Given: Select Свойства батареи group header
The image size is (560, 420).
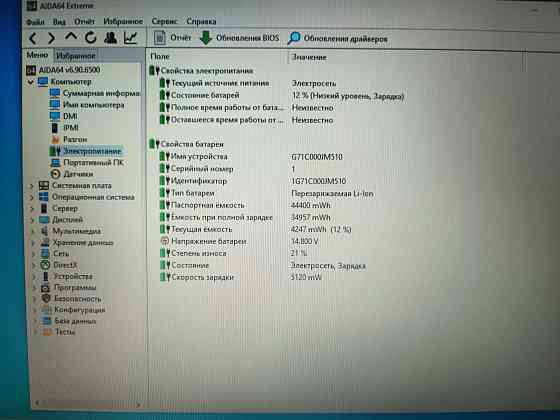Looking at the screenshot, I should tap(187, 144).
